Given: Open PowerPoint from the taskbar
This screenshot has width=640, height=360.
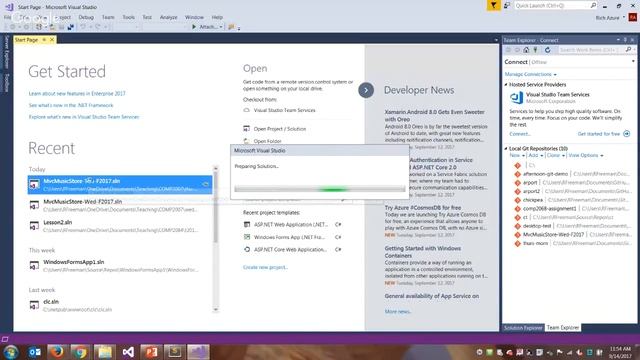Looking at the screenshot, I should [x=151, y=352].
